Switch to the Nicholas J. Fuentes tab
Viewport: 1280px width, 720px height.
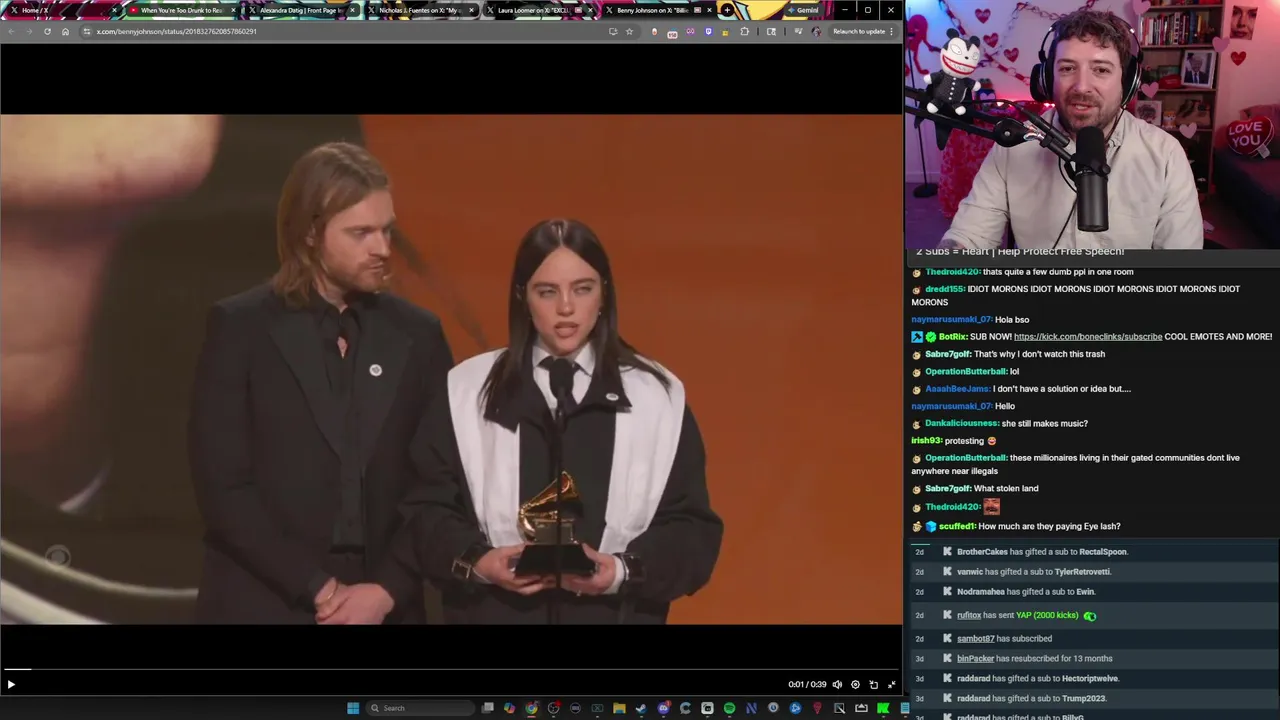(x=420, y=10)
